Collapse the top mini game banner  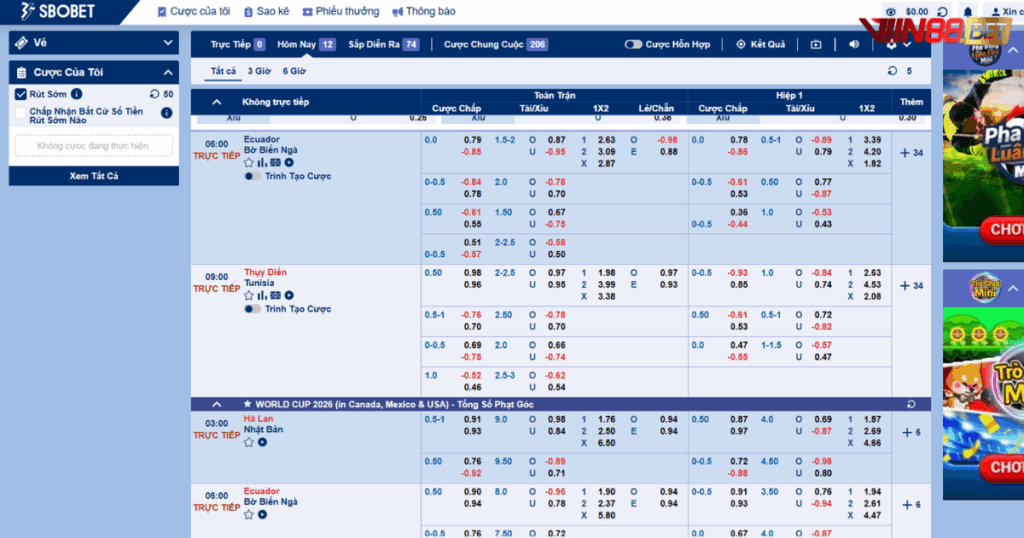click(1012, 50)
